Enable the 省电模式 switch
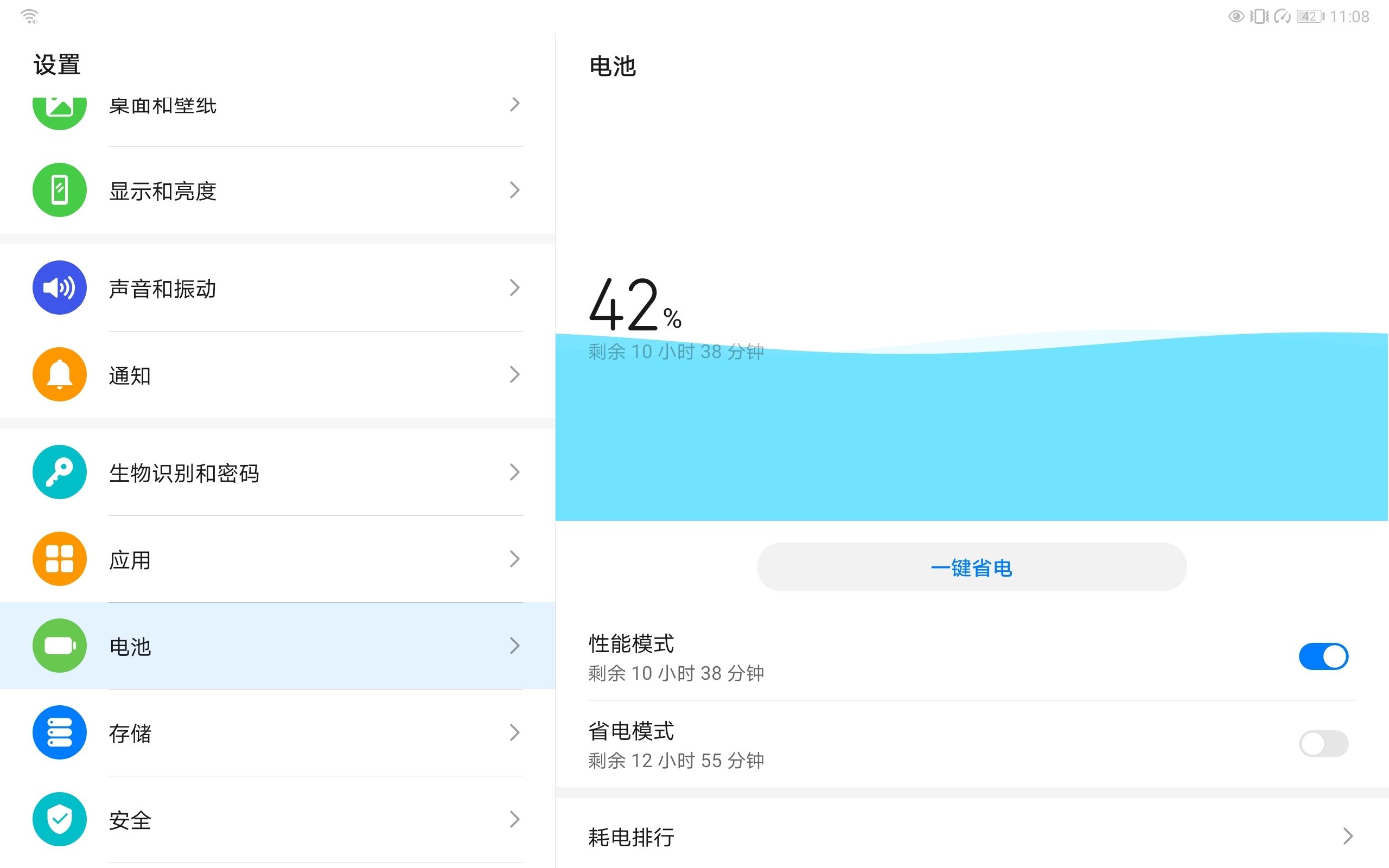1389x868 pixels. [x=1323, y=744]
